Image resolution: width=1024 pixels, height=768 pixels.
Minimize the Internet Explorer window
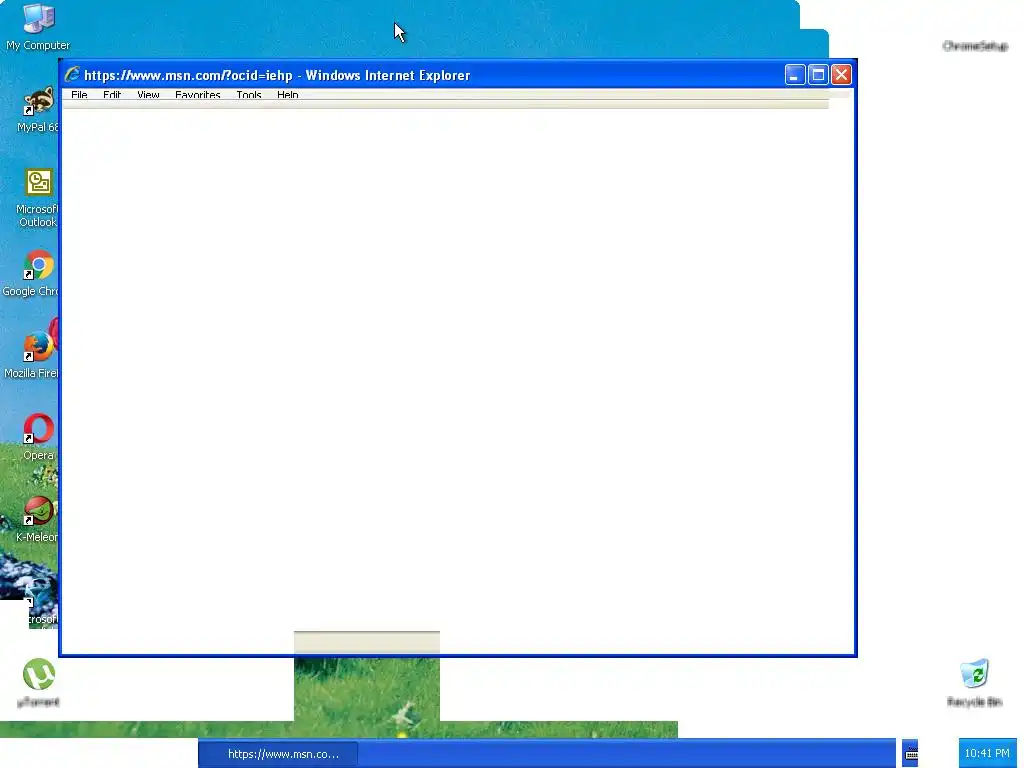pos(794,75)
